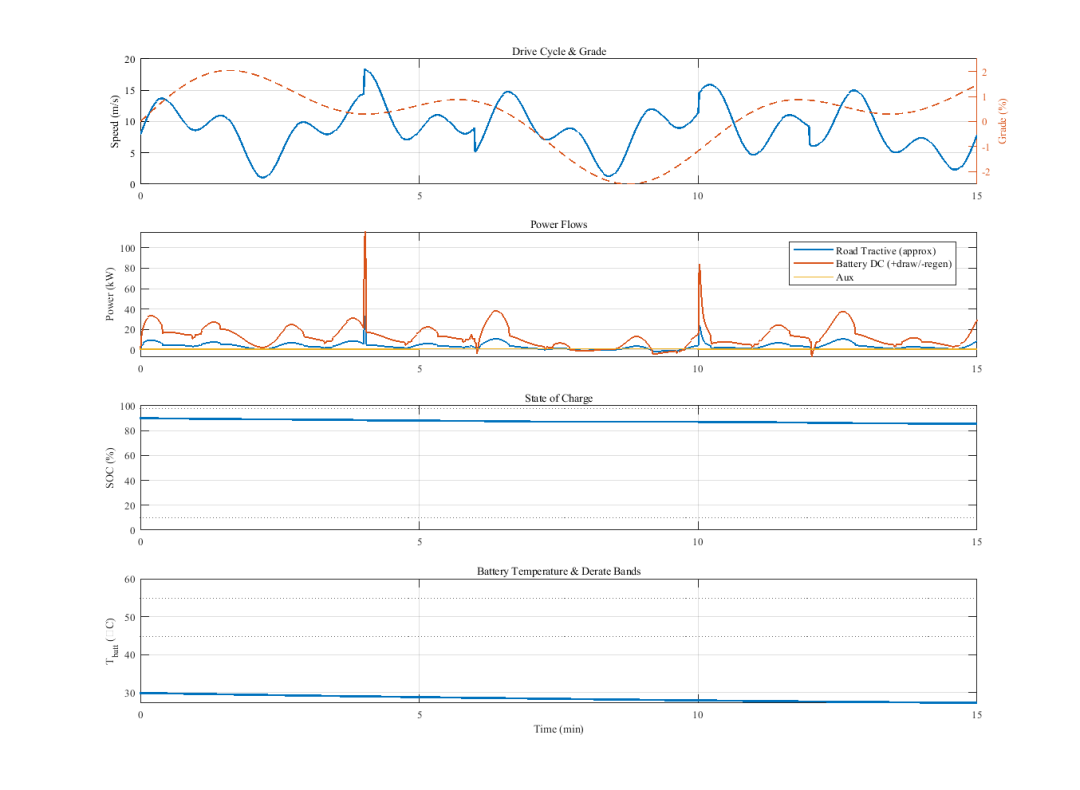Click the "State of Charge" subplot title
Image resolution: width=1080 pixels, height=790 pixels.
pyautogui.click(x=559, y=398)
